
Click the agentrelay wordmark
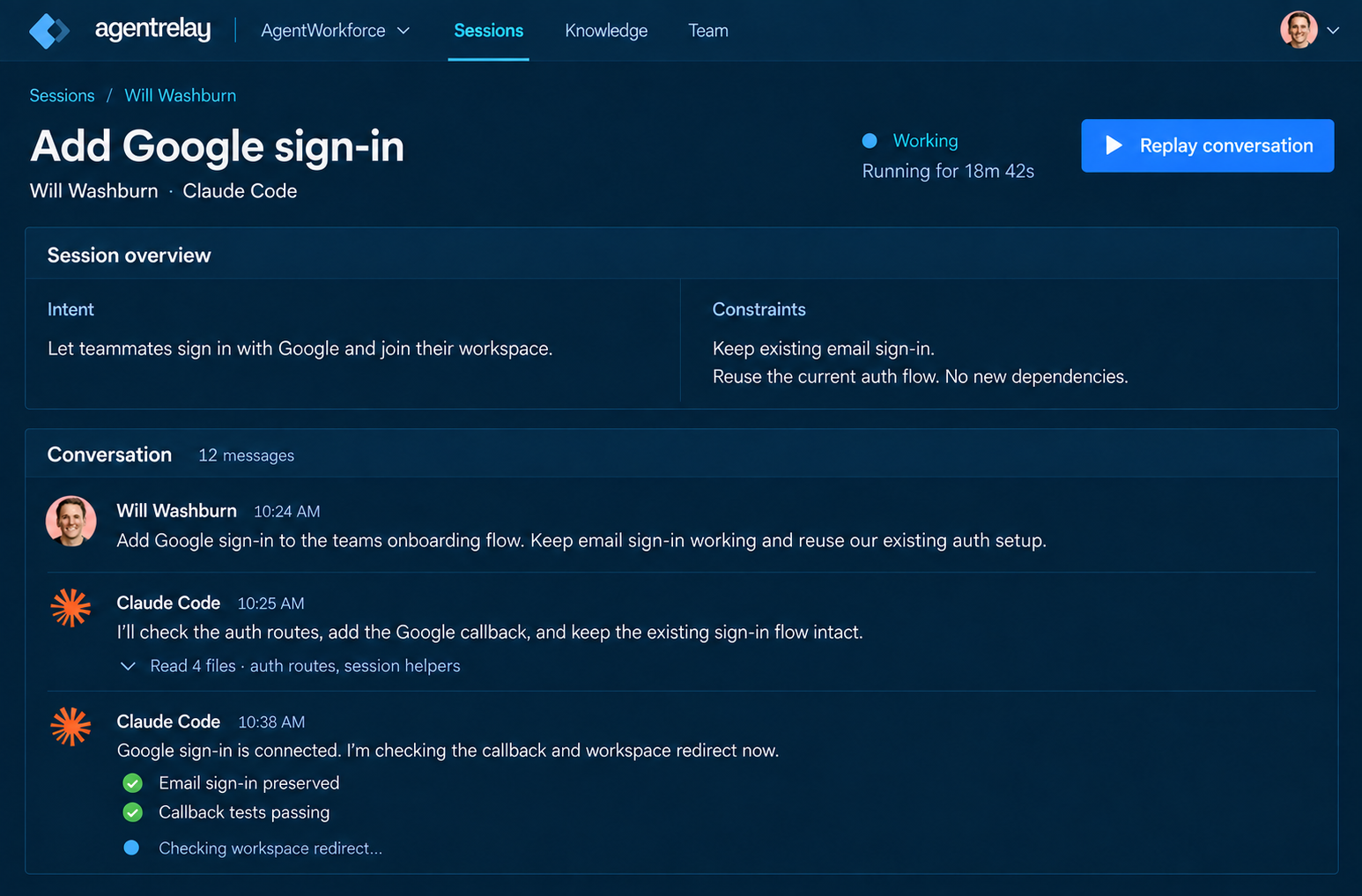click(x=153, y=29)
